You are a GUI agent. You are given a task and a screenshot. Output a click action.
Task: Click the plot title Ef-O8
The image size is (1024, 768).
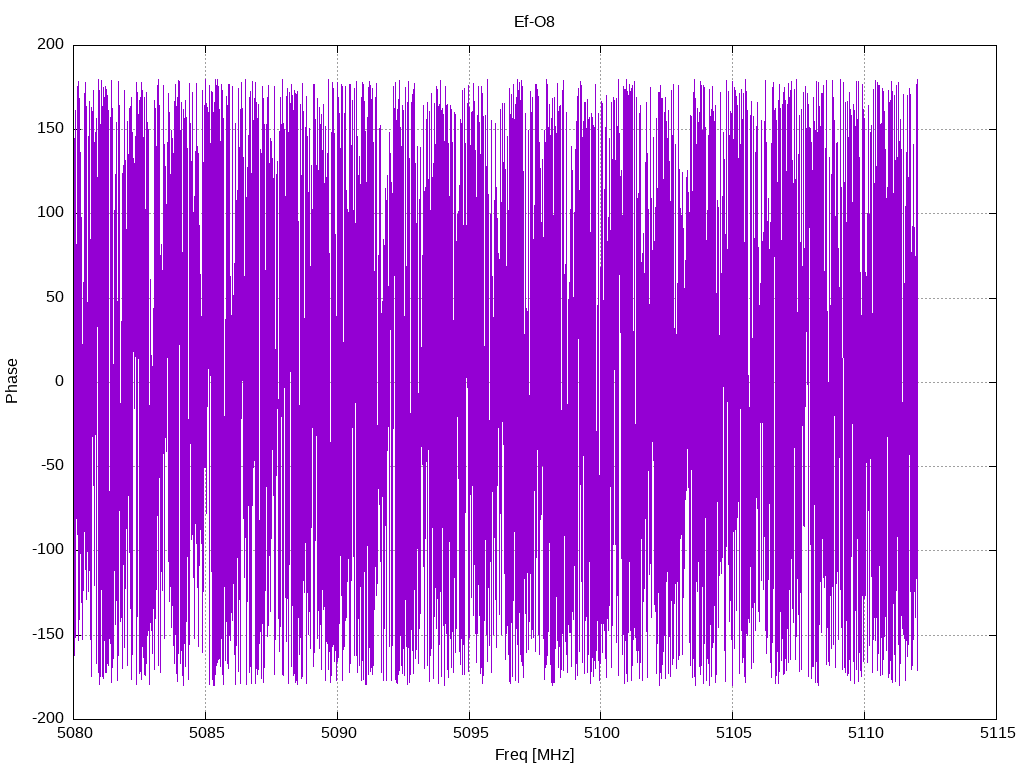tap(534, 22)
